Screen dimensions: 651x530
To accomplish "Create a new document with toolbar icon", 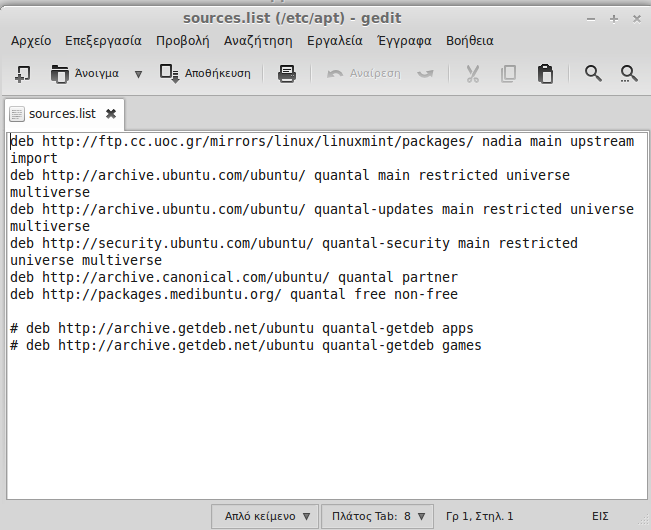I will click(x=22, y=74).
